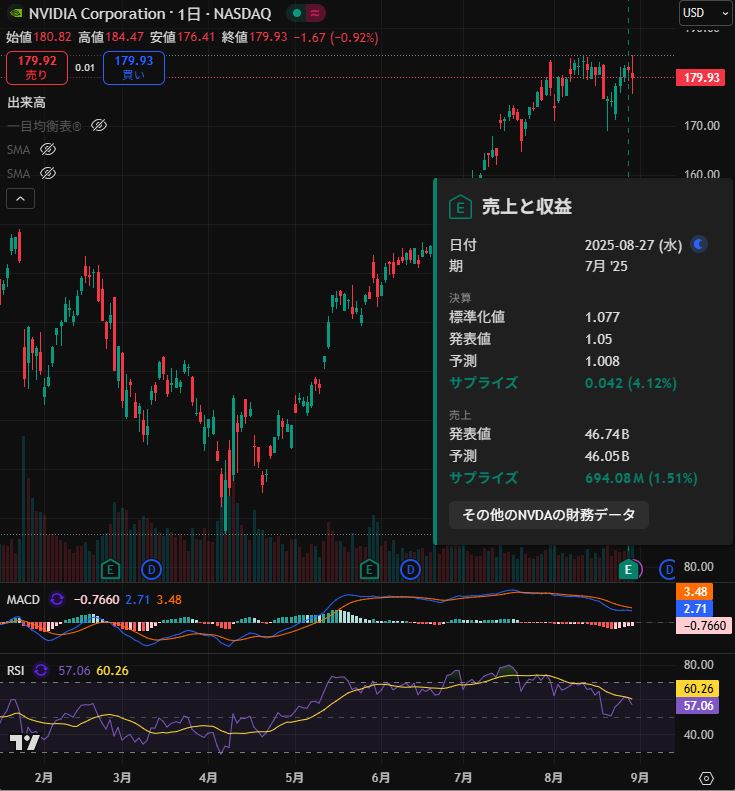Click the 179.92 売り sell button
The image size is (735, 791).
pyautogui.click(x=37, y=68)
